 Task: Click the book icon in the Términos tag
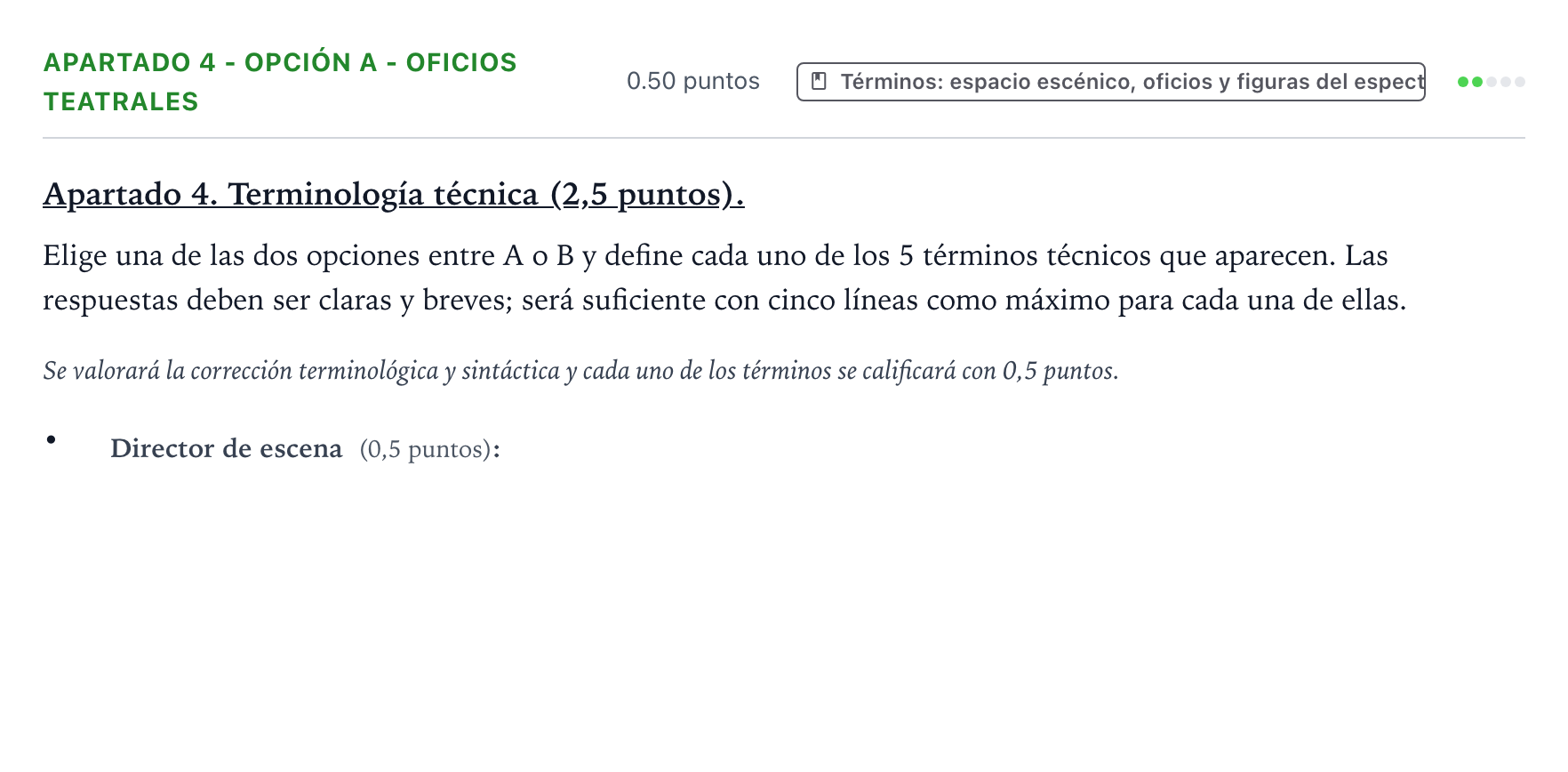point(820,82)
